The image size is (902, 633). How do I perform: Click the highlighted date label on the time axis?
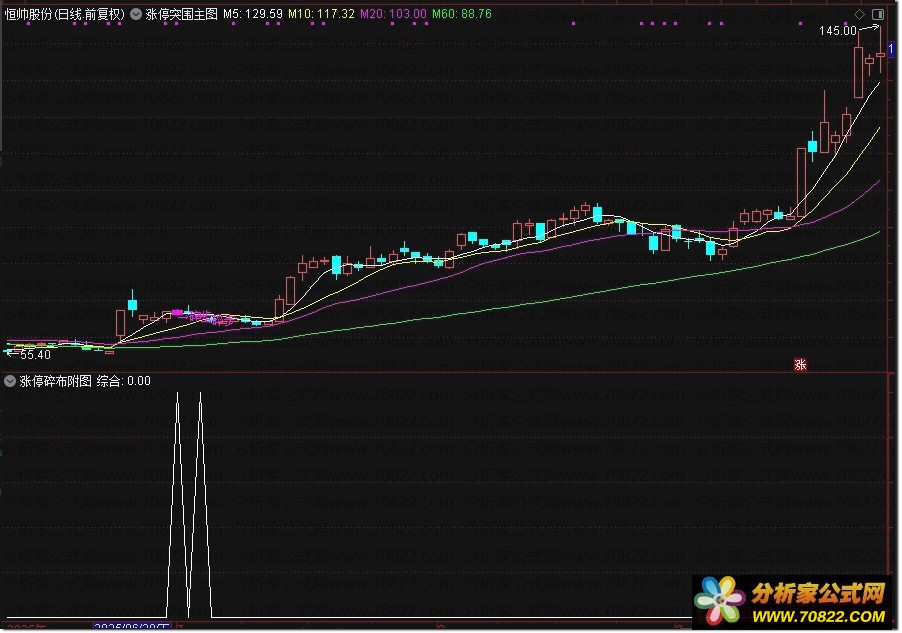(132, 627)
